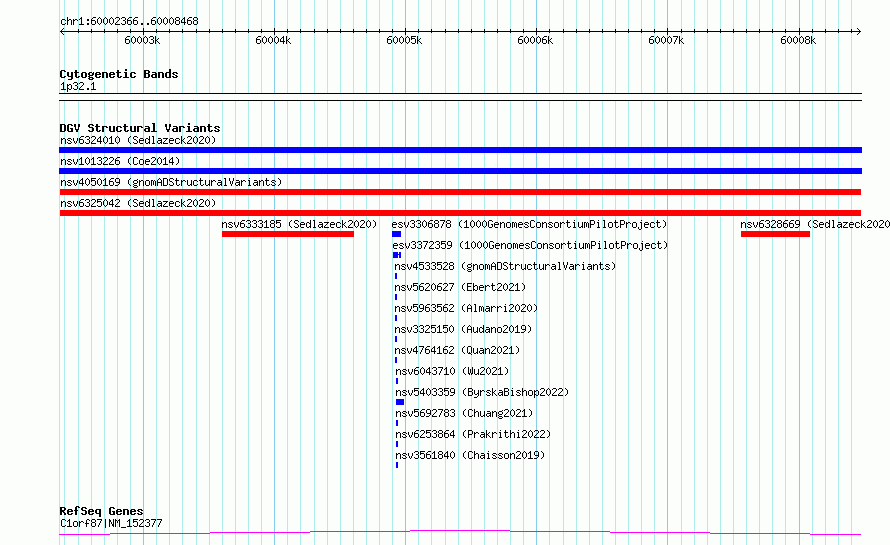This screenshot has height=545, width=890.
Task: Click the nsv6253864 (Prakrithi2022) label
Action: coord(473,434)
